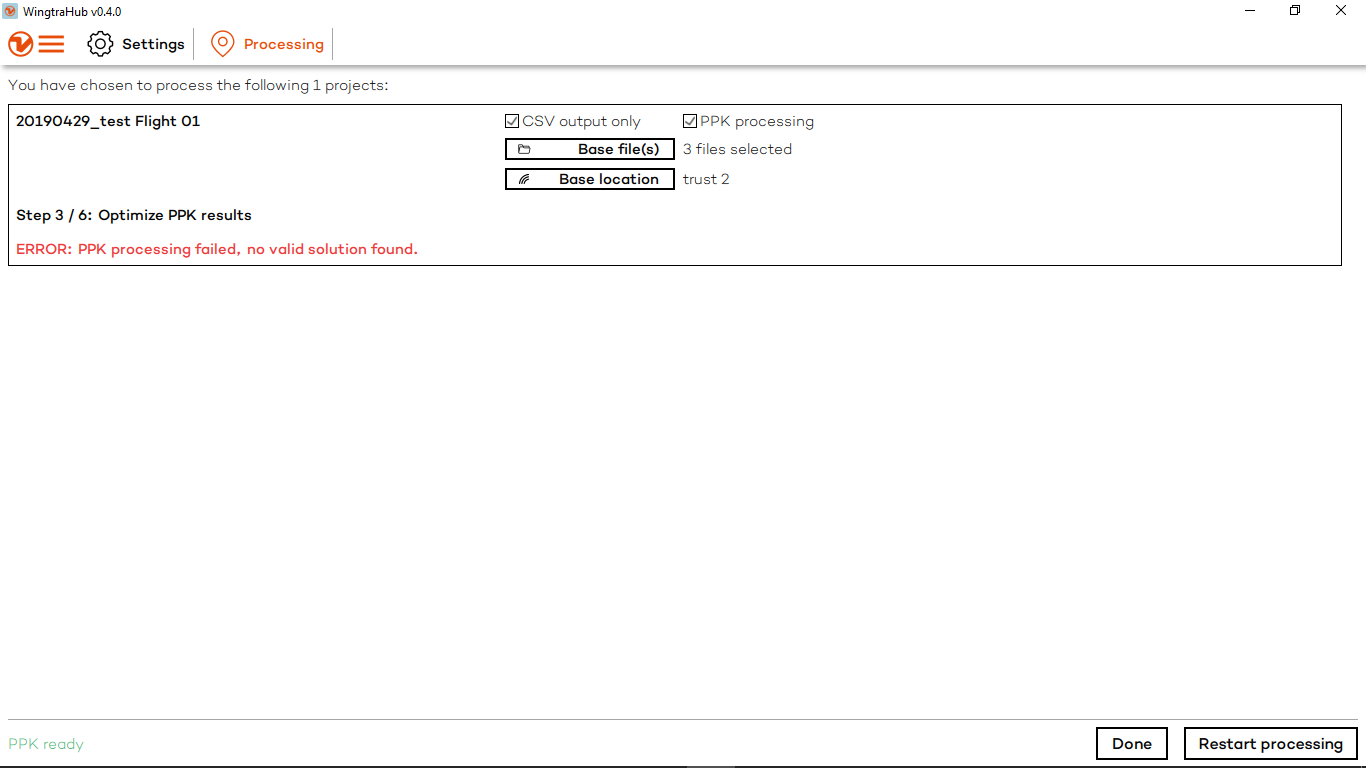Open the Settings tab label
This screenshot has height=768, width=1366.
pyautogui.click(x=153, y=44)
